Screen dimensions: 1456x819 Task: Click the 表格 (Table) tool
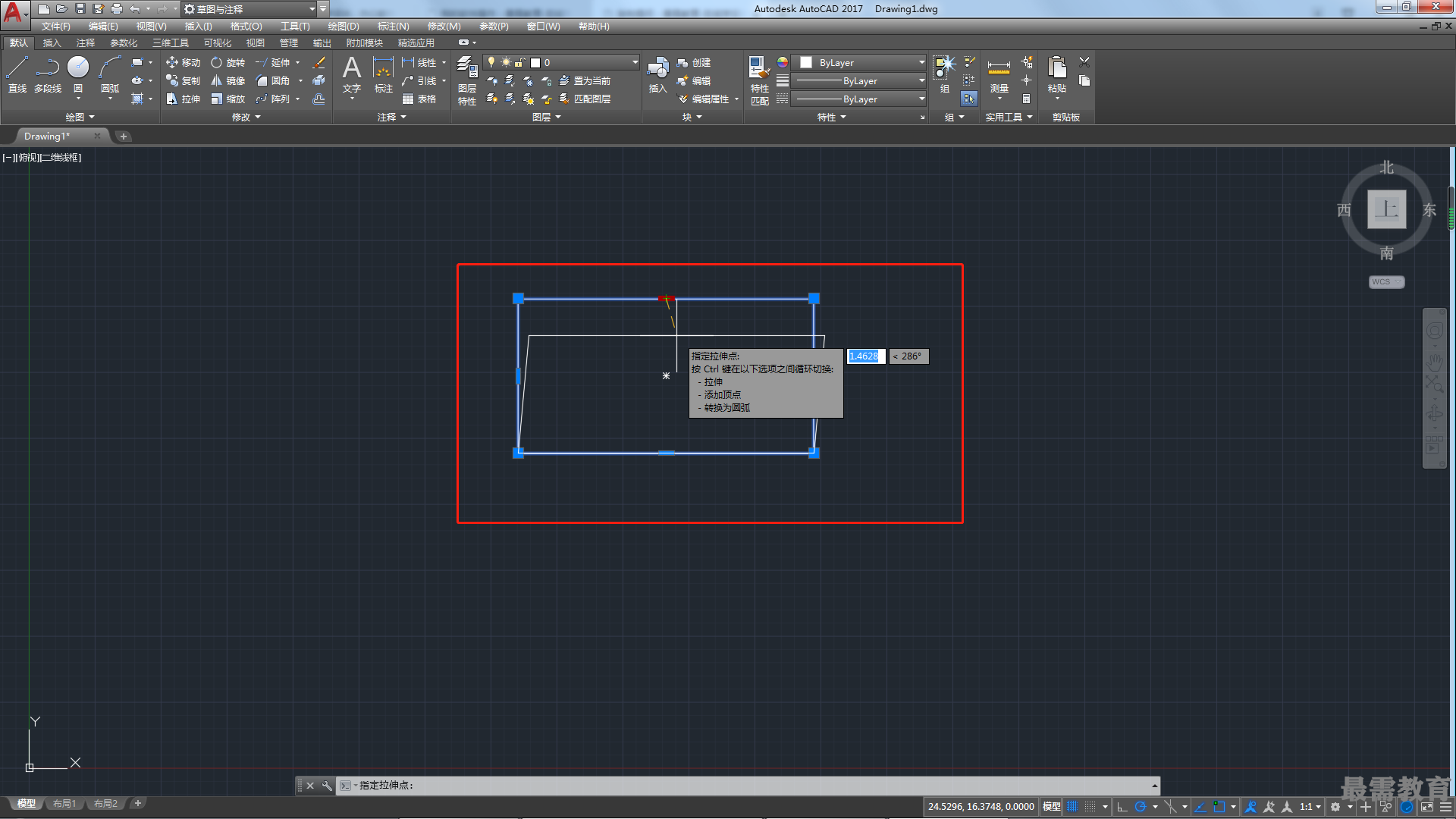(x=419, y=99)
